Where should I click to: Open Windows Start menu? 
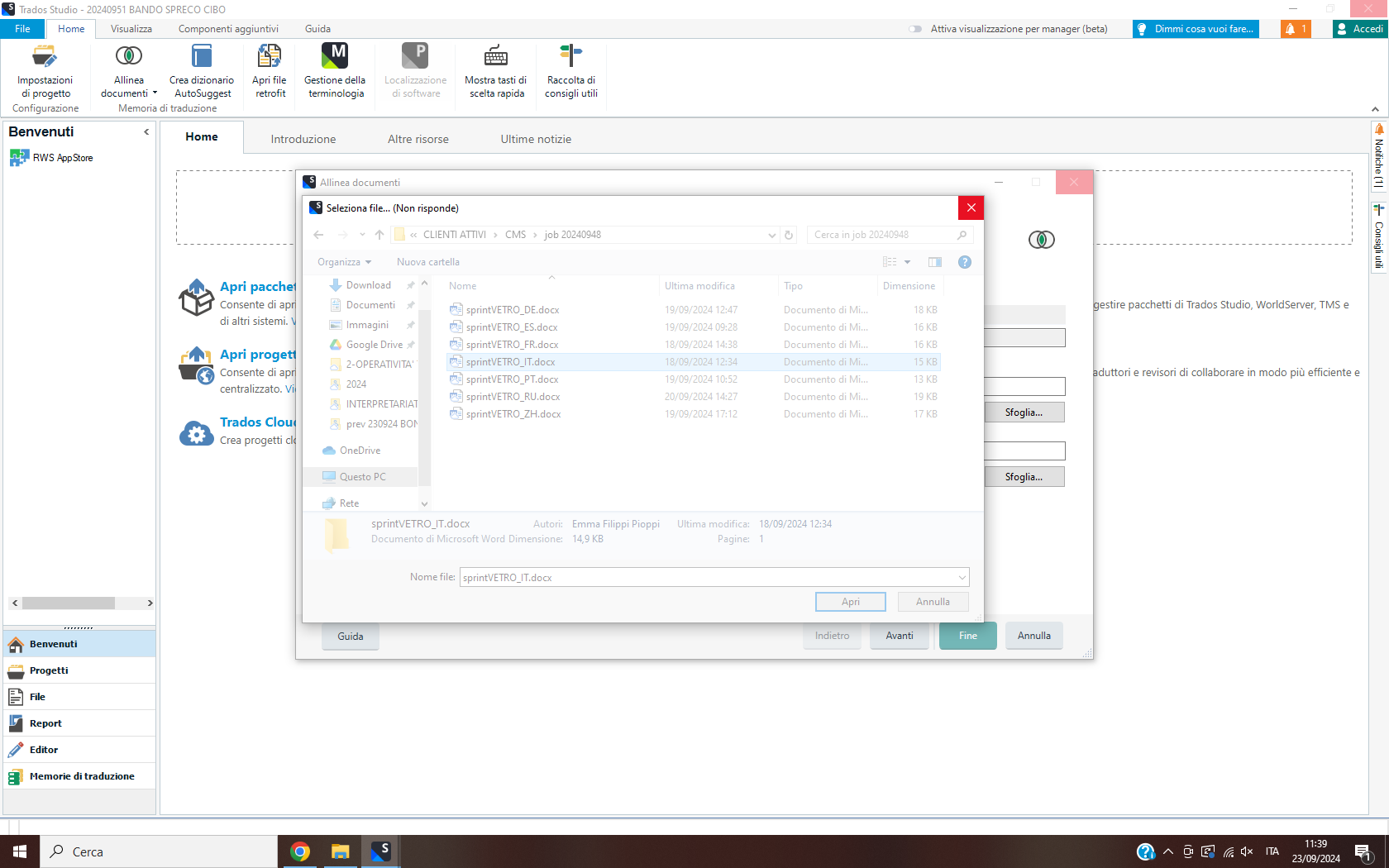pos(20,851)
